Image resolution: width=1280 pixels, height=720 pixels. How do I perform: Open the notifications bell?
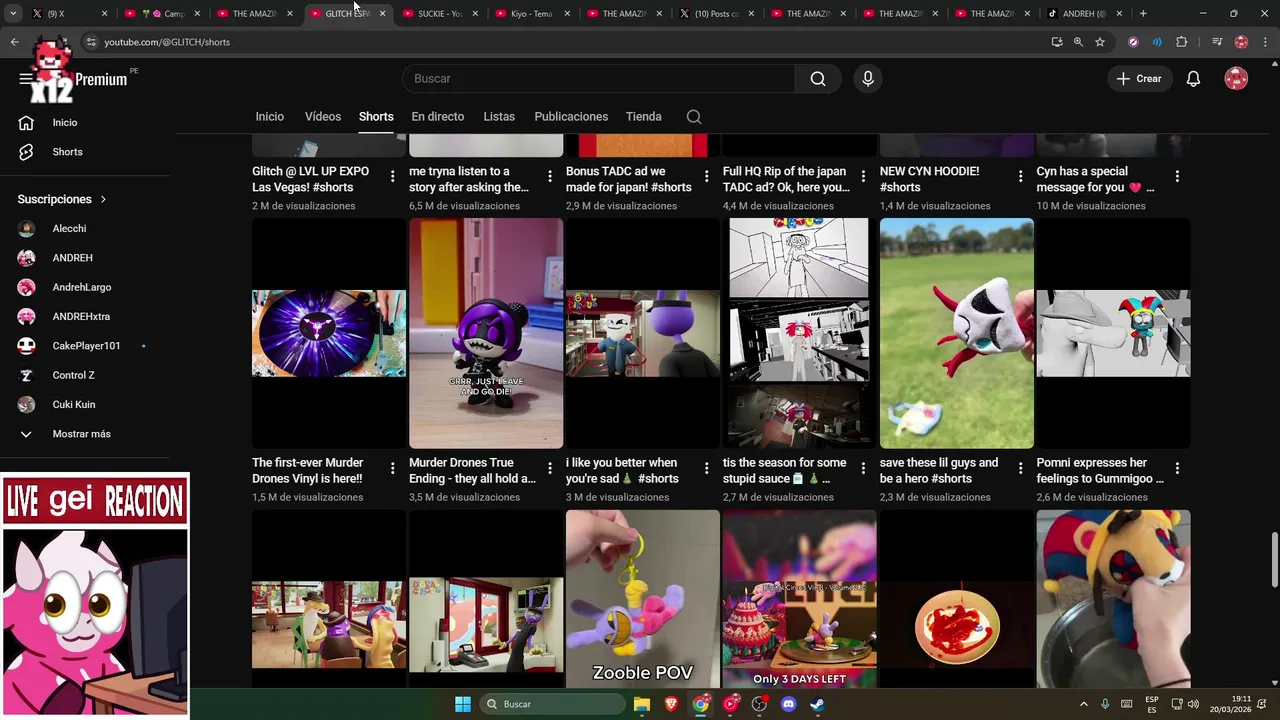pos(1193,79)
